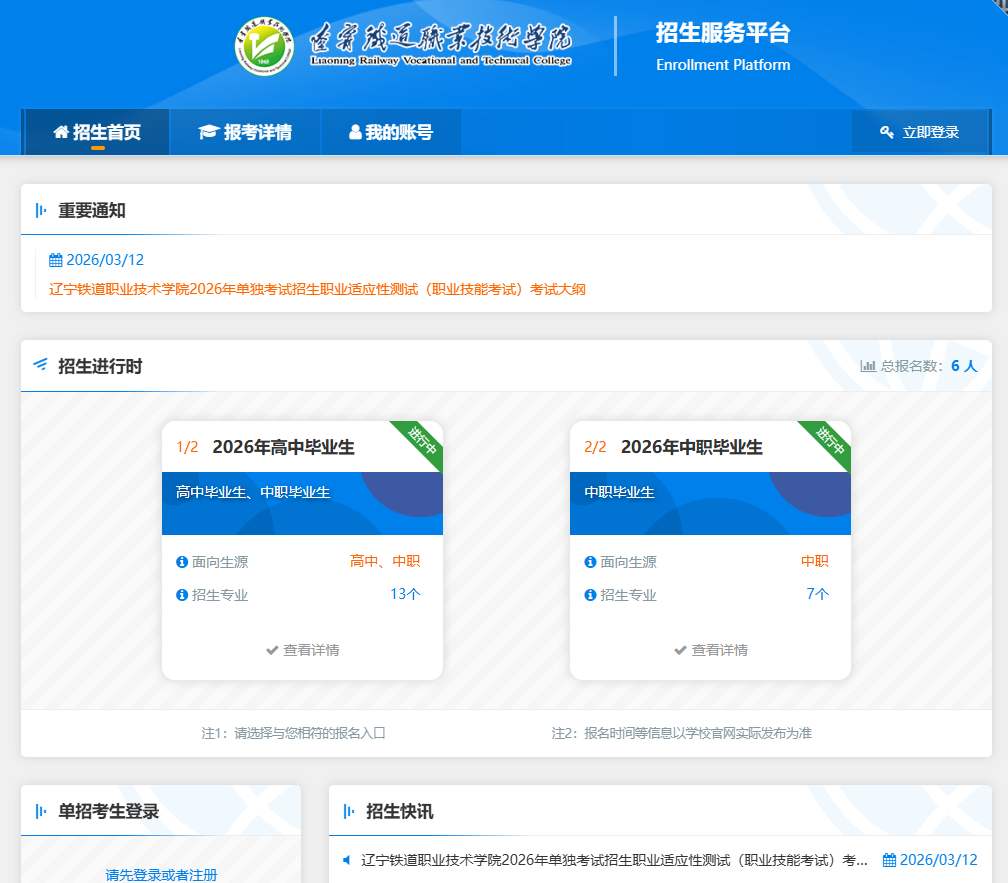
Task: Open 我的账号 account tab
Action: 390,132
